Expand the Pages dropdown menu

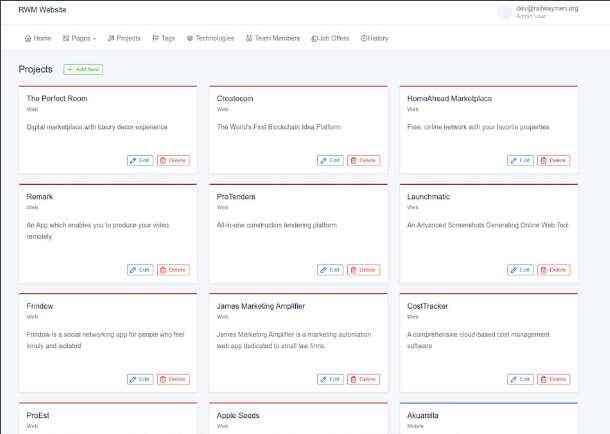79,38
